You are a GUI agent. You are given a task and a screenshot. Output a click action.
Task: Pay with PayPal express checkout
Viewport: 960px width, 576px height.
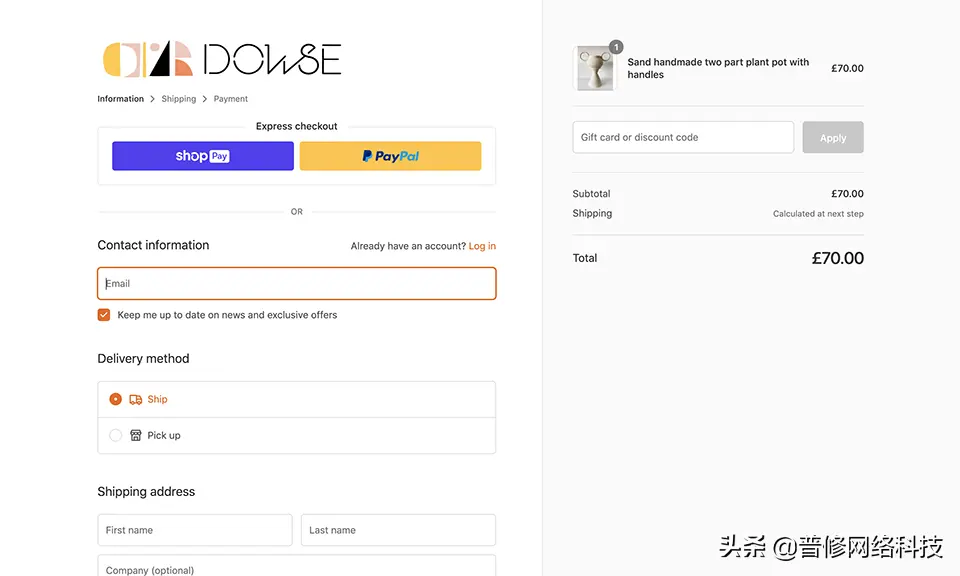point(390,156)
